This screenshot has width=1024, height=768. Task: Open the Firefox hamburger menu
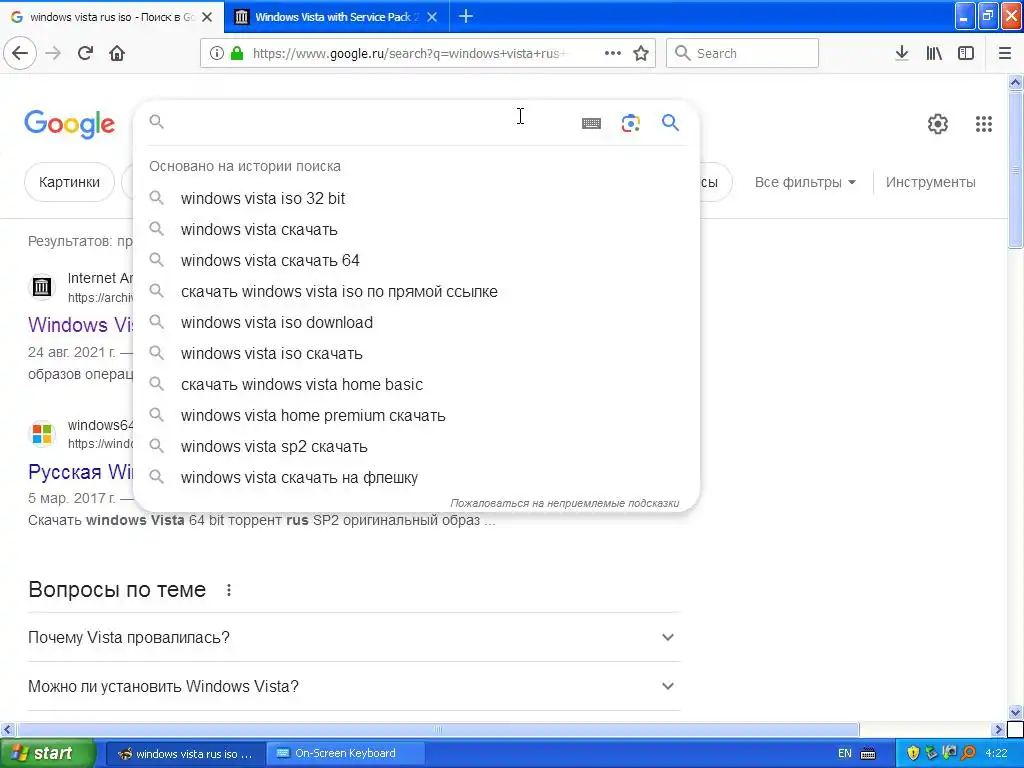(1004, 53)
